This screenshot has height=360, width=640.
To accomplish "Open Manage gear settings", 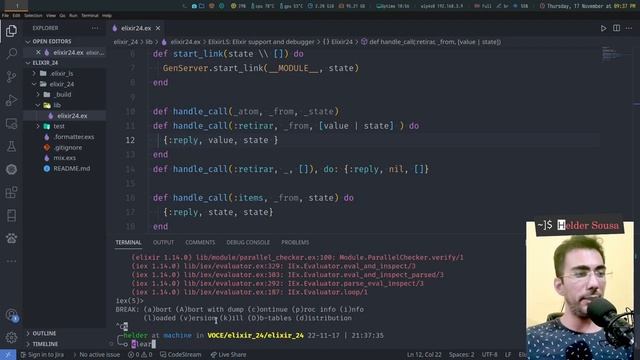I will [11, 338].
